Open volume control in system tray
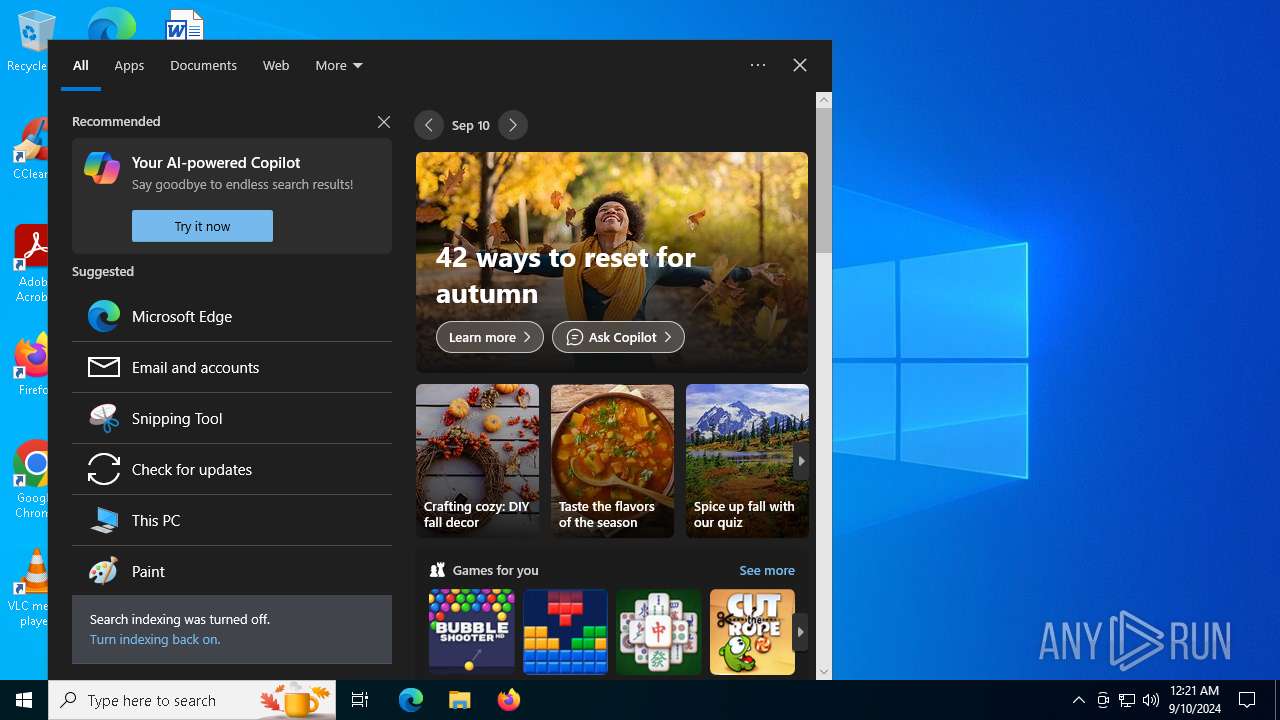The height and width of the screenshot is (720, 1280). point(1151,700)
